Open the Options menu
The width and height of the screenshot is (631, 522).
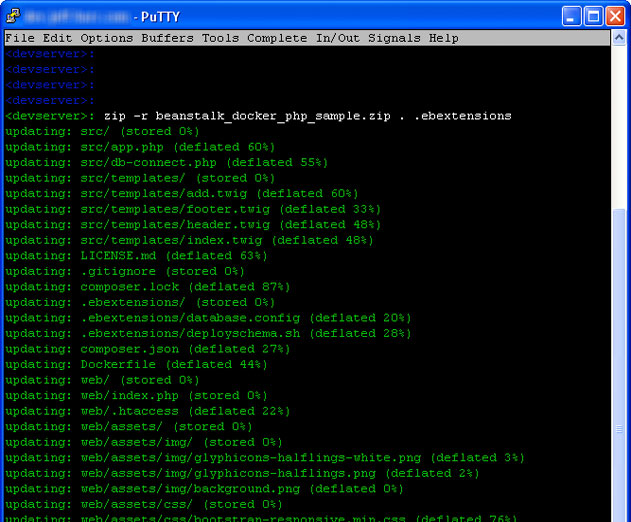click(x=107, y=38)
